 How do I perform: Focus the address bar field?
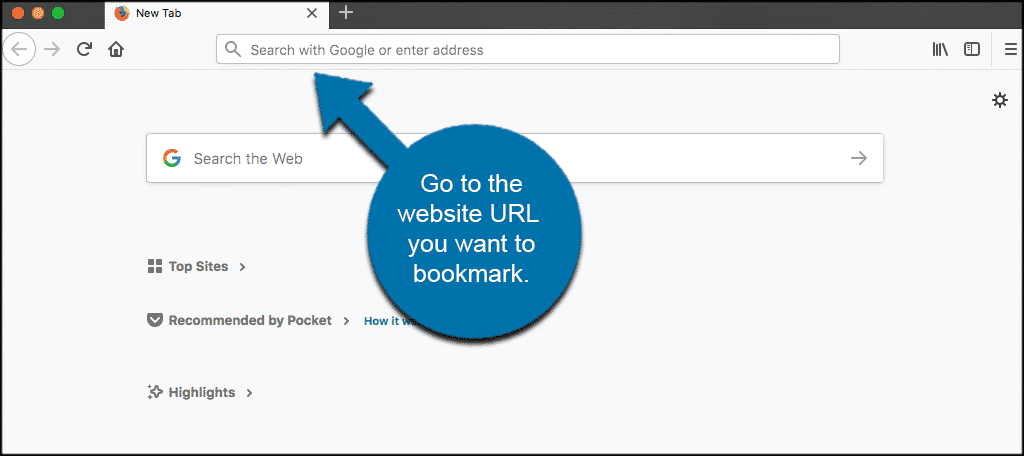coord(528,49)
